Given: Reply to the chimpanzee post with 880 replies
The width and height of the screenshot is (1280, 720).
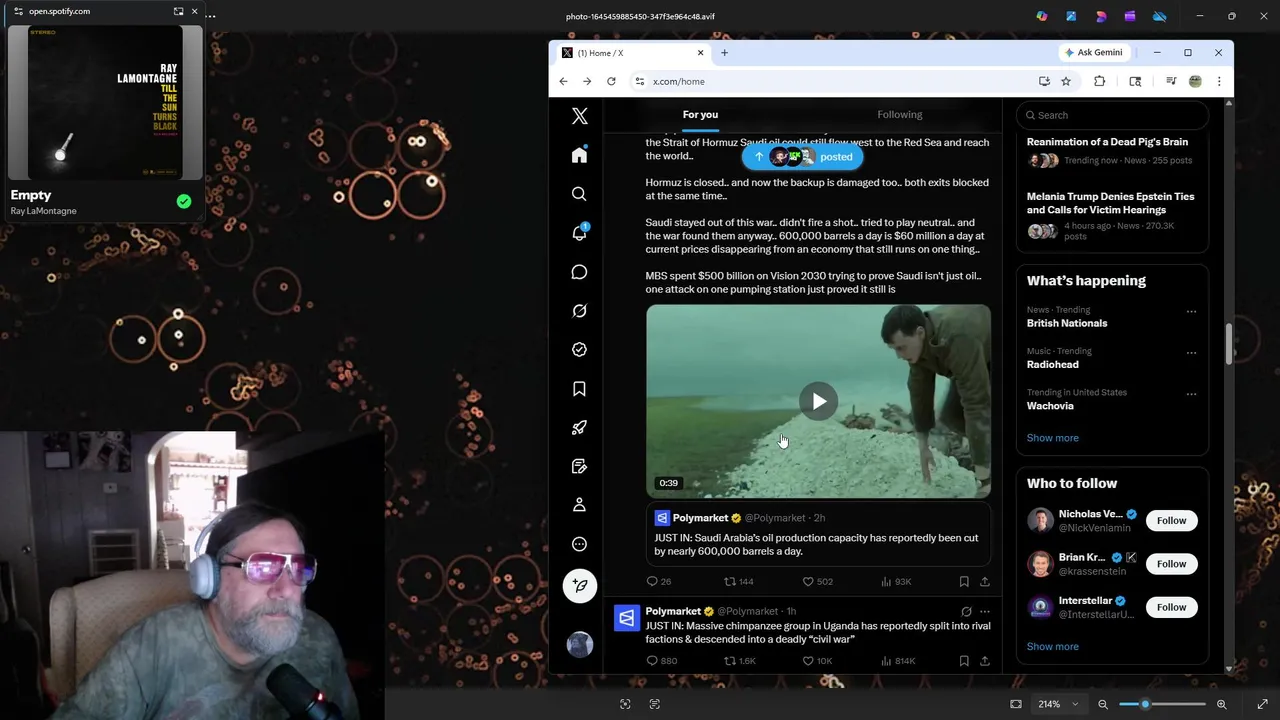Looking at the screenshot, I should (x=661, y=661).
